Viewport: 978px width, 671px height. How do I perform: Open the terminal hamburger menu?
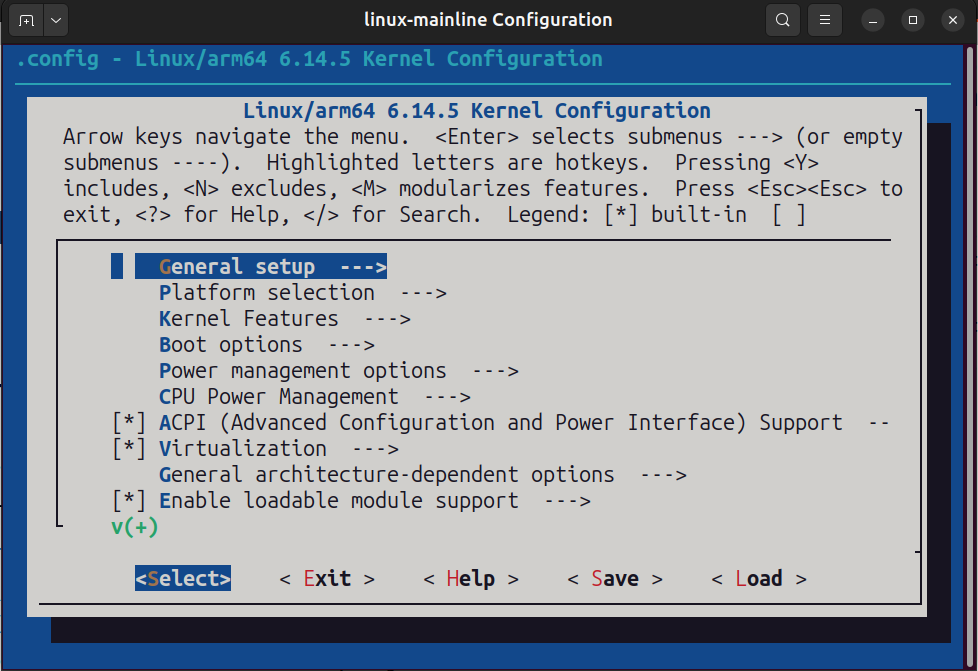(x=825, y=21)
